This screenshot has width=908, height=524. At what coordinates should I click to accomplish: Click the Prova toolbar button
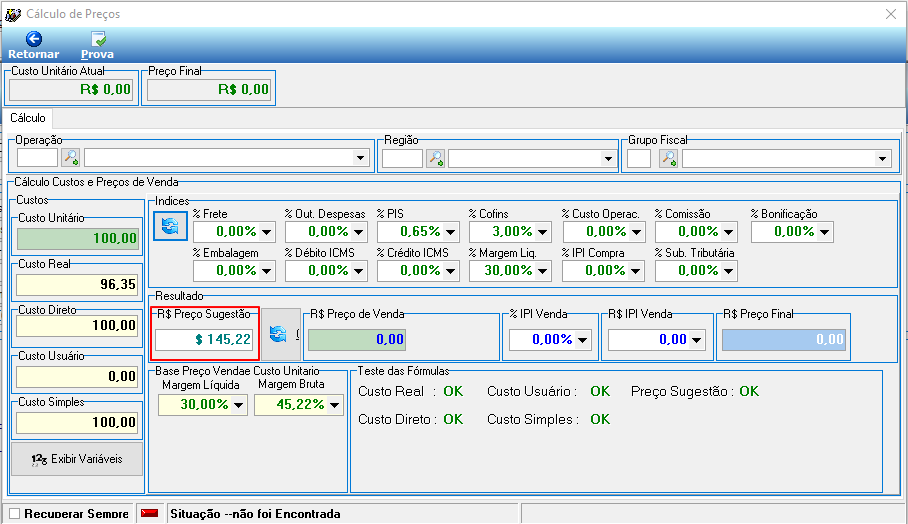(x=97, y=46)
